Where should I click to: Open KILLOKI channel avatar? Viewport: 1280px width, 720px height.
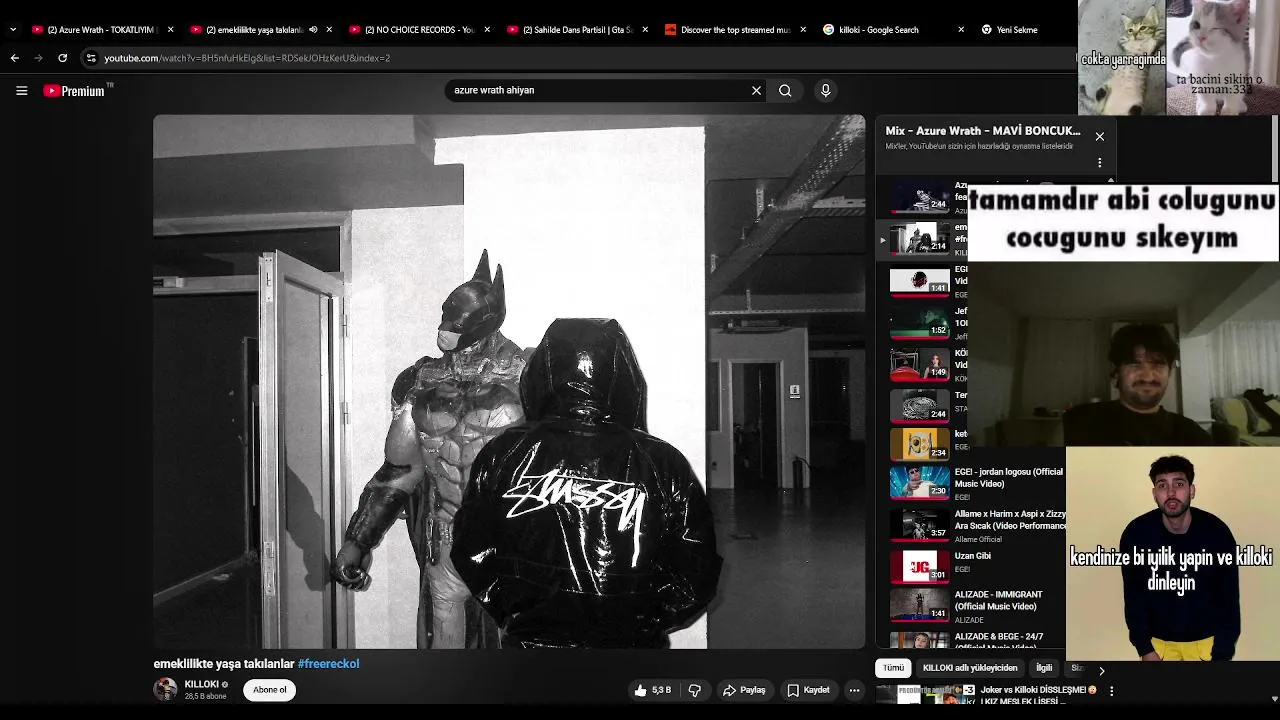(x=165, y=689)
